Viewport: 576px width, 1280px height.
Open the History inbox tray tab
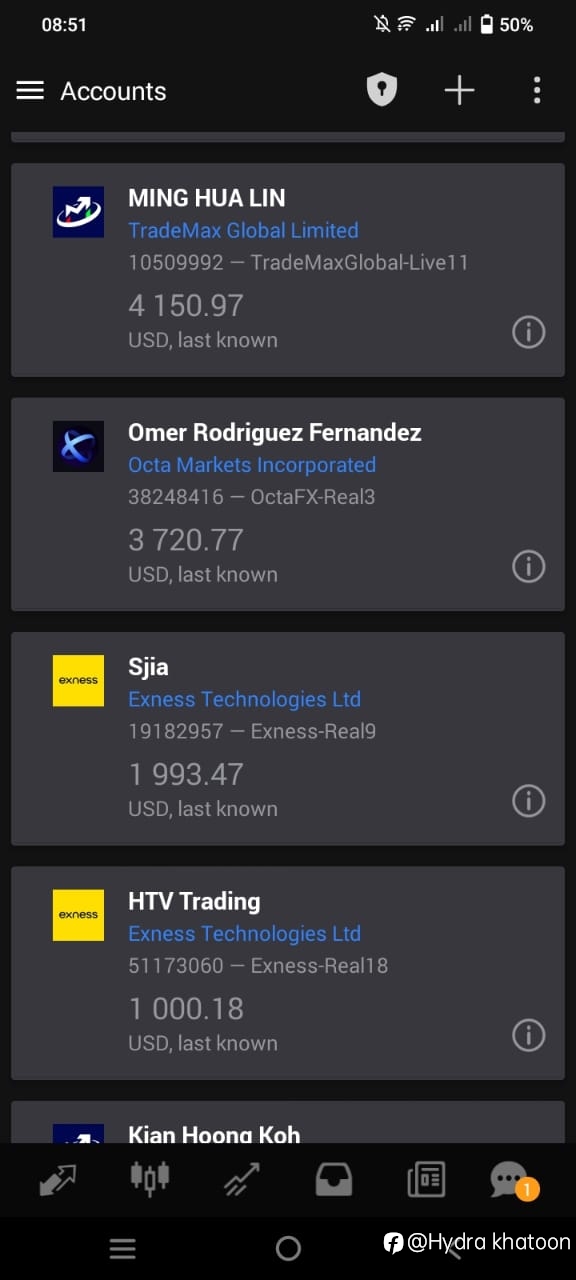pos(334,1180)
